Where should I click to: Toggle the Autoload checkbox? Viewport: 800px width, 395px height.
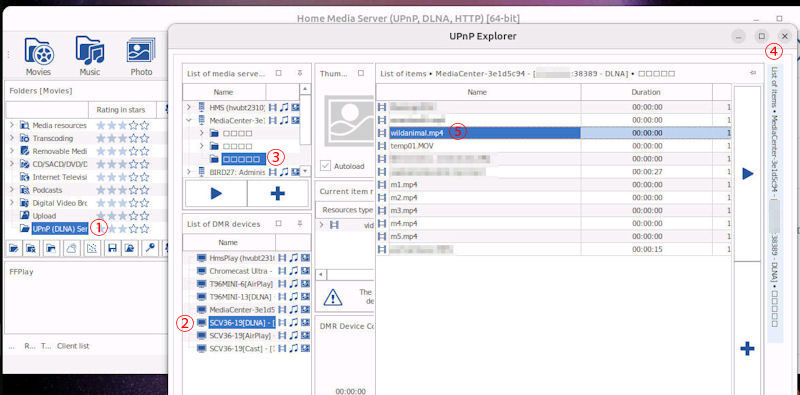(x=325, y=166)
